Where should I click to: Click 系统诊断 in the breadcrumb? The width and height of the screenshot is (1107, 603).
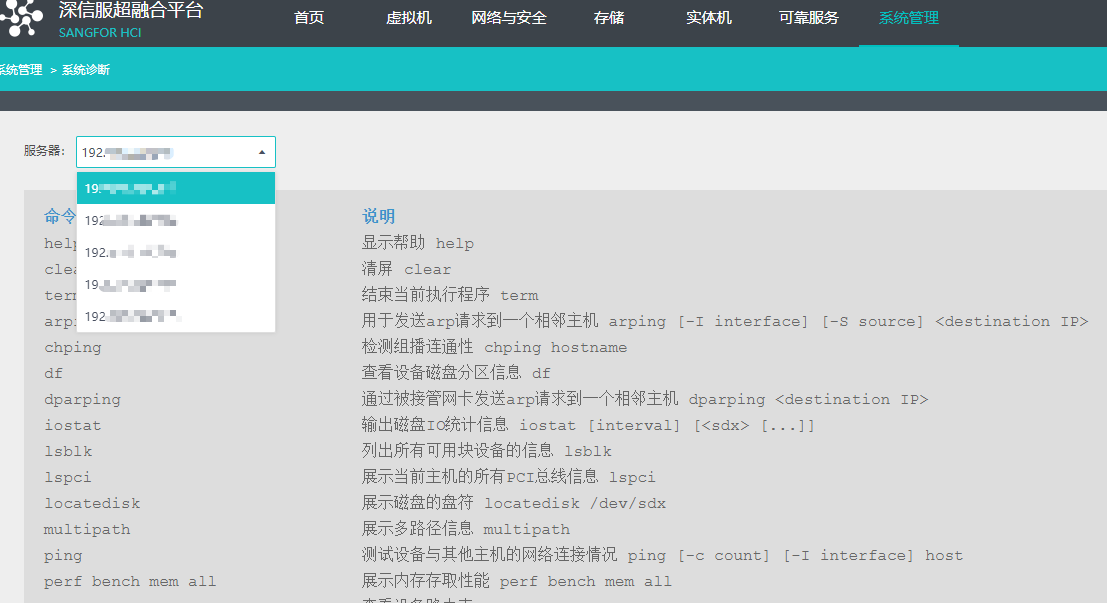(x=86, y=70)
